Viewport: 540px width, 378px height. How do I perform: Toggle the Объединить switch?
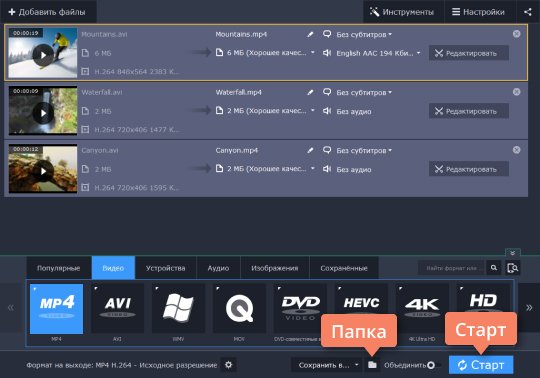(x=433, y=365)
